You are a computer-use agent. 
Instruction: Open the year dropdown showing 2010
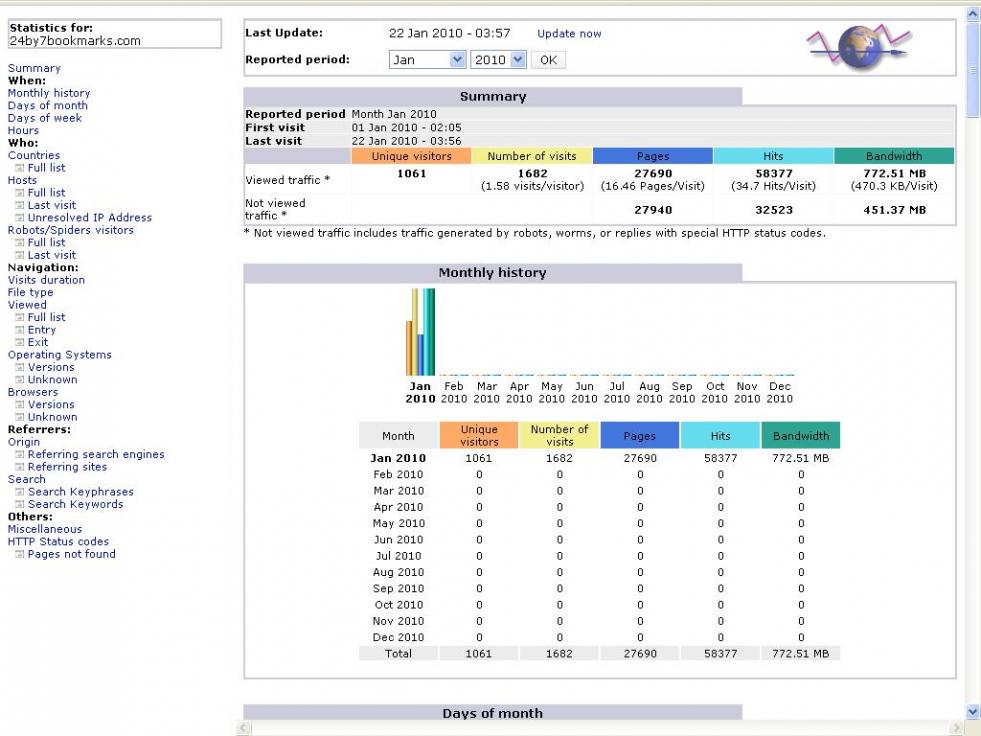point(498,60)
